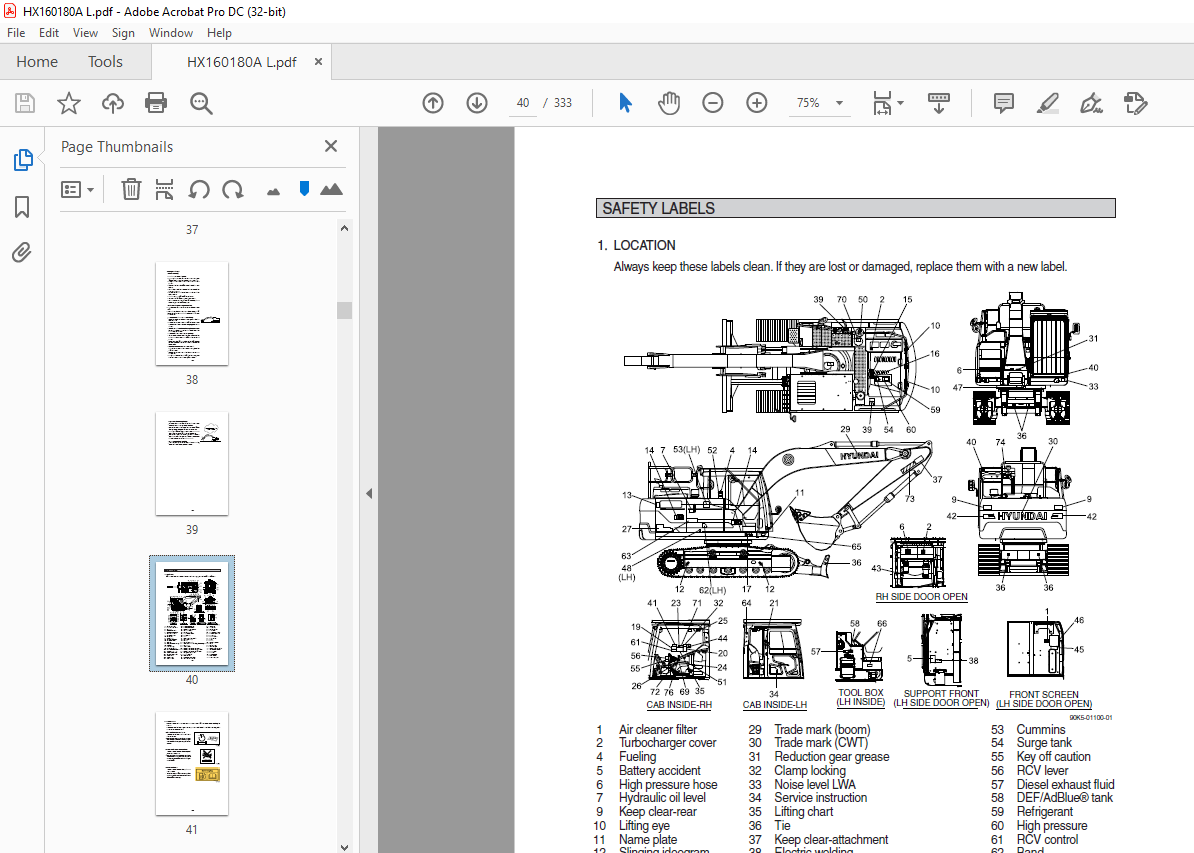Screen dimensions: 1194x853
Task: Select the Highlight text pen tool
Action: tap(1048, 103)
